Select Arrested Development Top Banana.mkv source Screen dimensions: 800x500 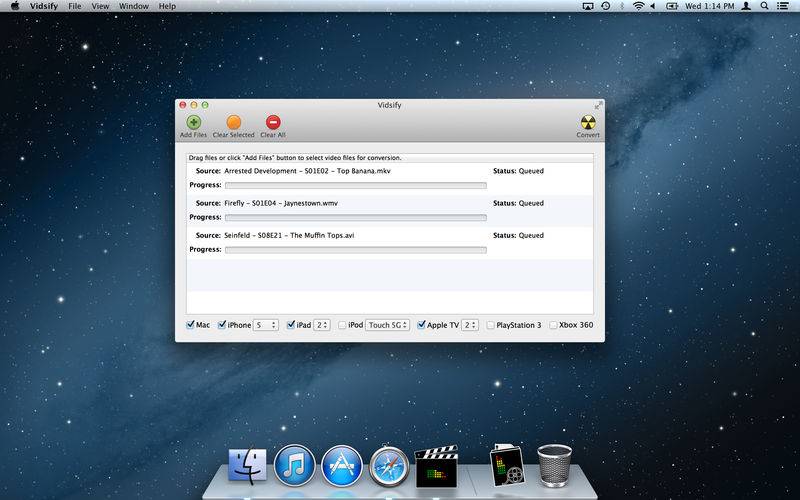tap(307, 171)
